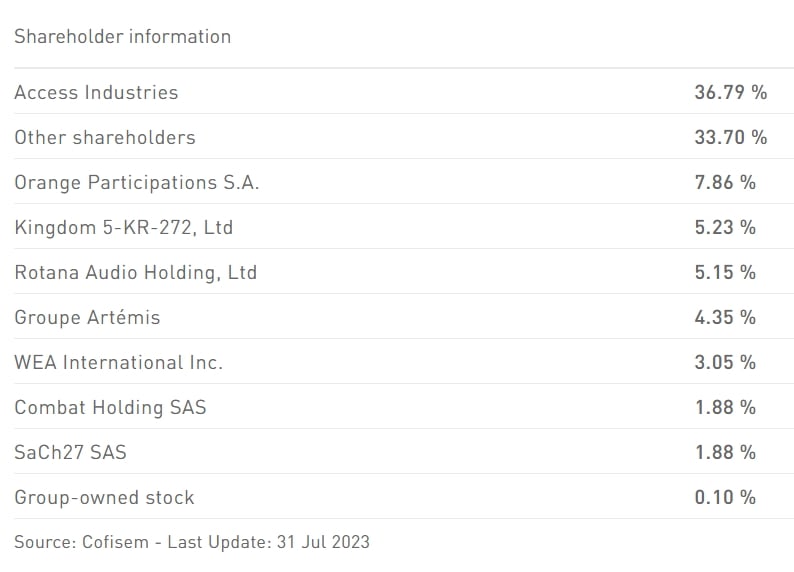Viewport: 794px width, 572px height.
Task: Click the 5.23 % value
Action: point(725,228)
